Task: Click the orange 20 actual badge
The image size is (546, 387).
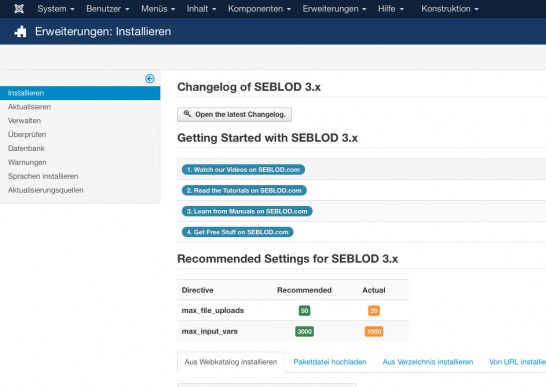Action: 374,310
